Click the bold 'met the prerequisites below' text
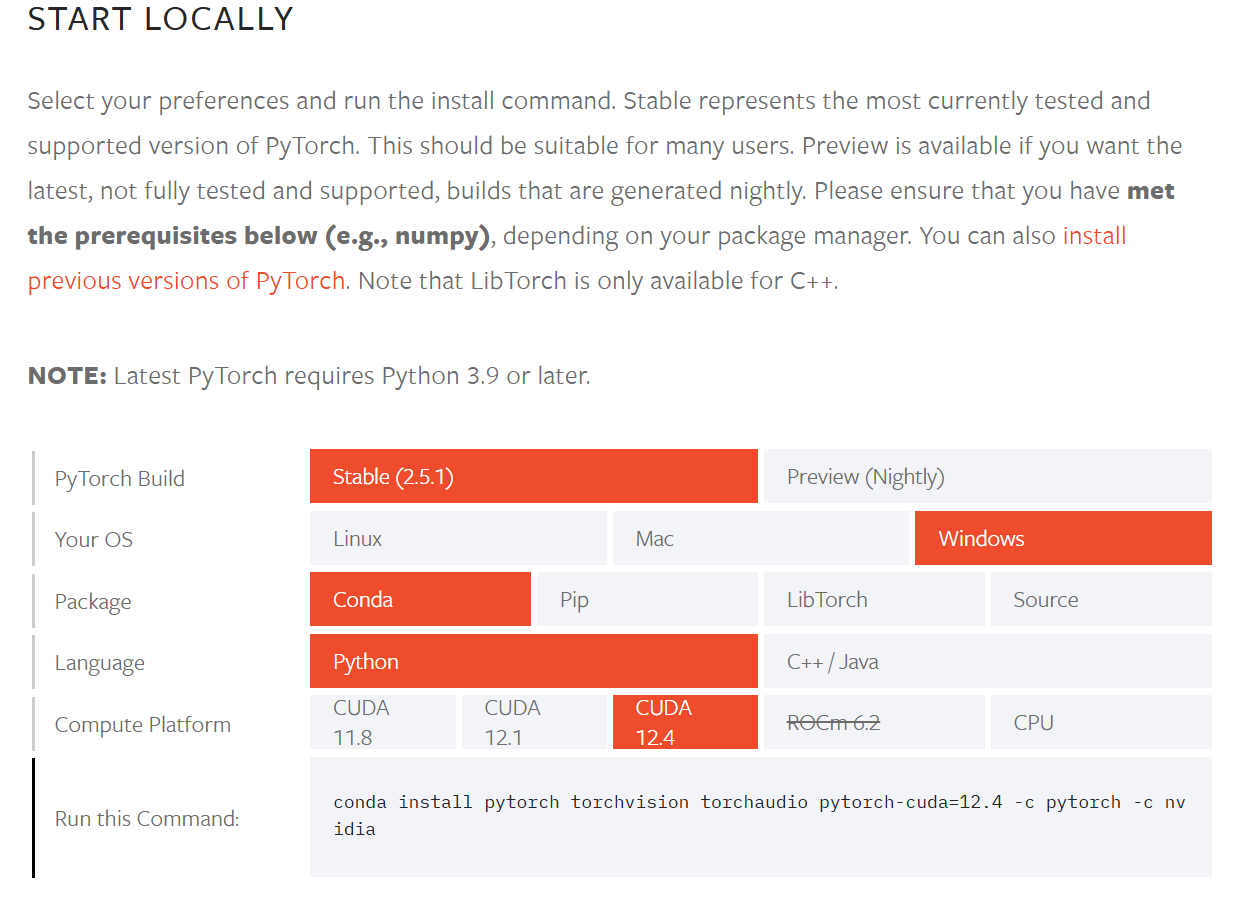Image resolution: width=1252 pixels, height=906 pixels. pyautogui.click(x=601, y=213)
